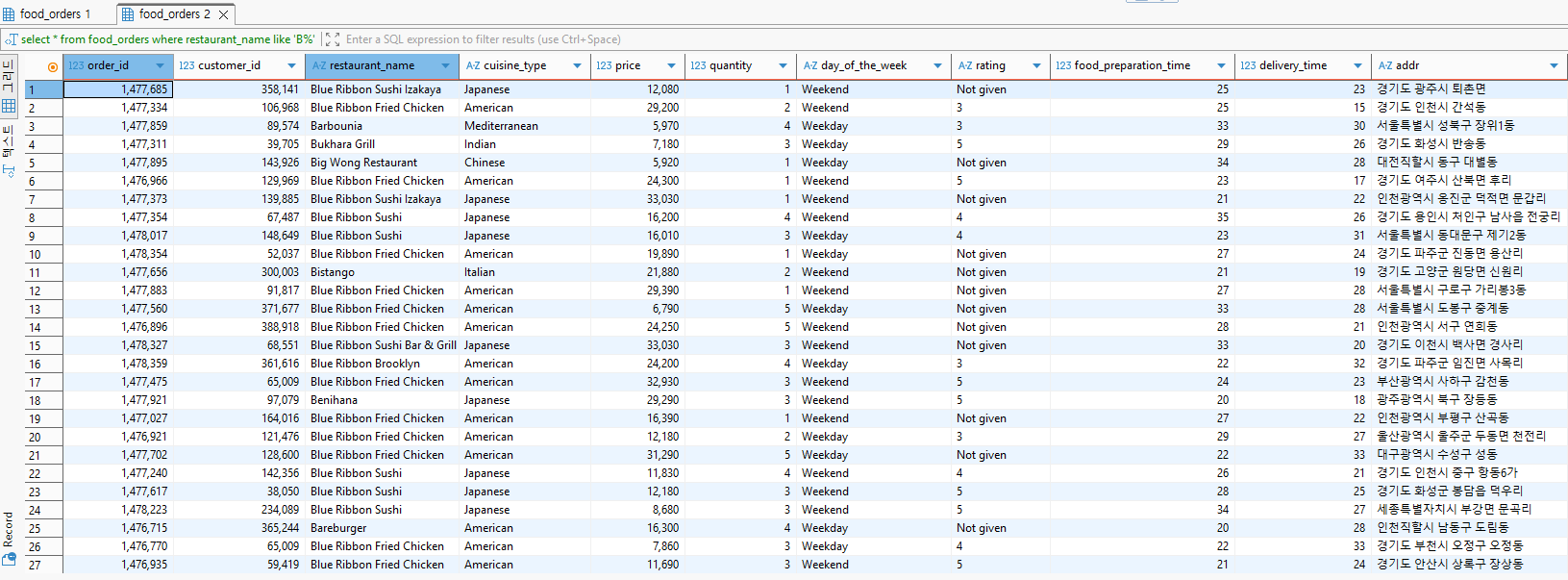The image size is (1568, 580).
Task: Open food_preparation_time column filter dropdown
Action: (x=1222, y=65)
